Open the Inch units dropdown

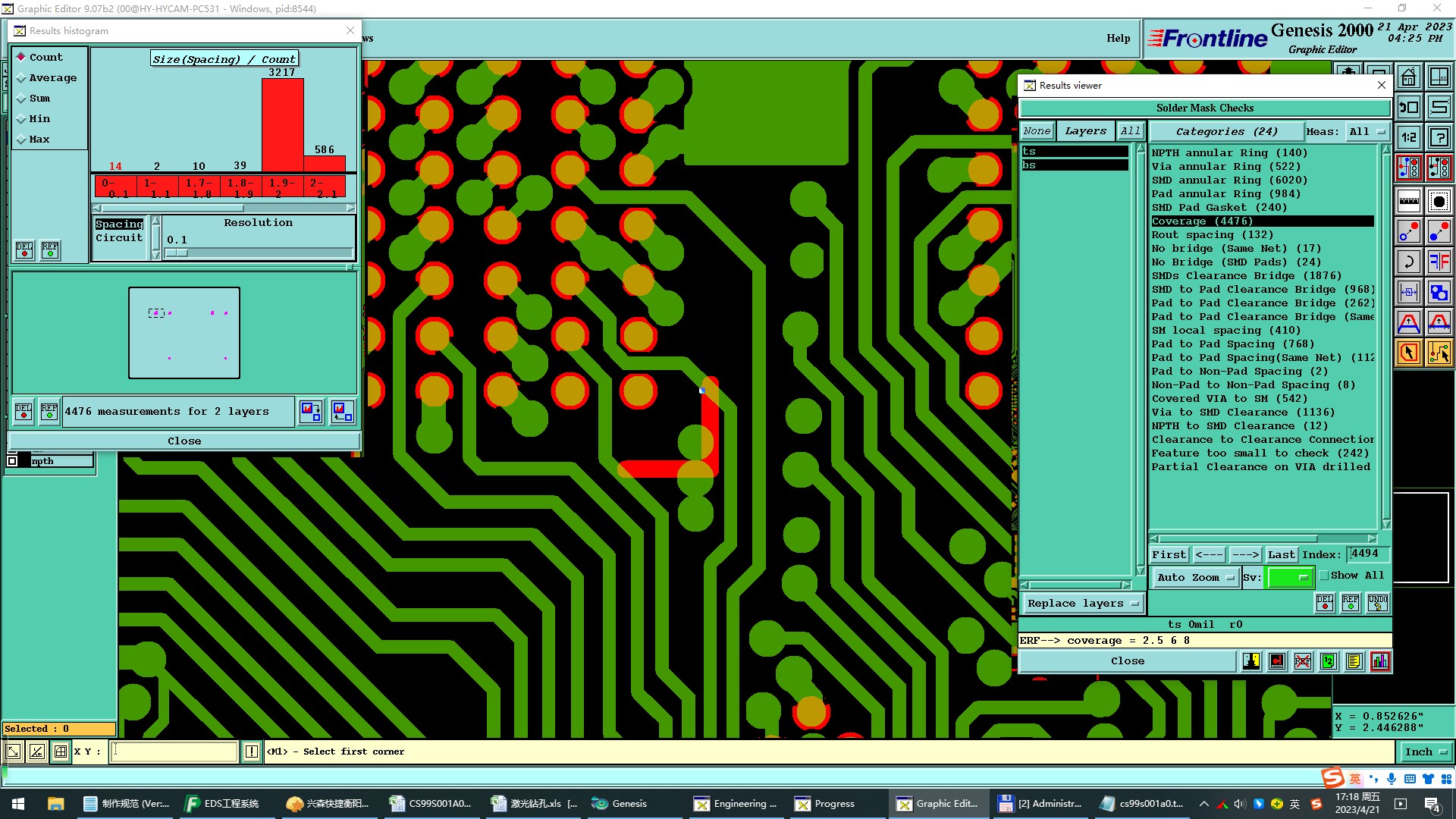pyautogui.click(x=1424, y=752)
